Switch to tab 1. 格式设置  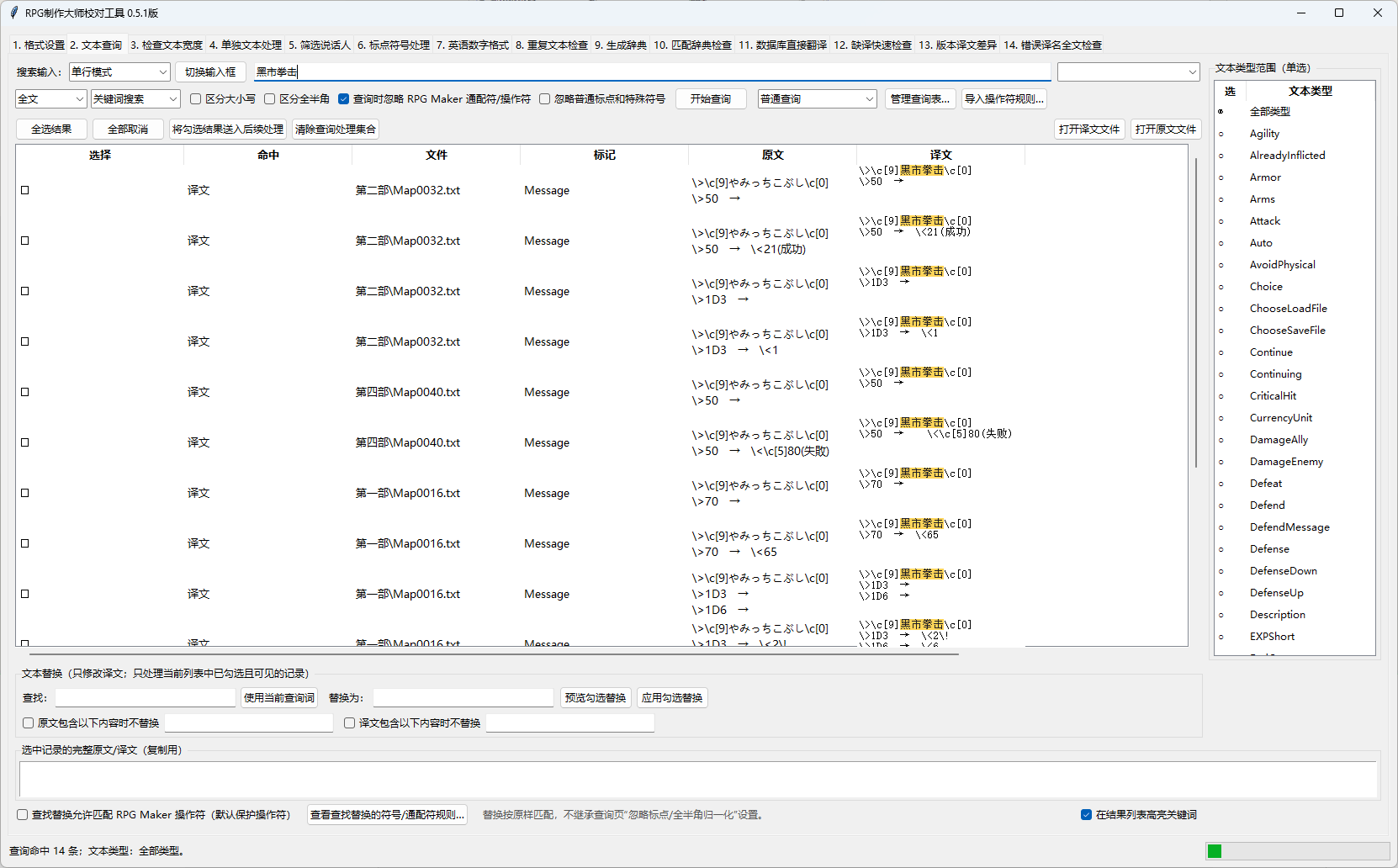tap(39, 45)
